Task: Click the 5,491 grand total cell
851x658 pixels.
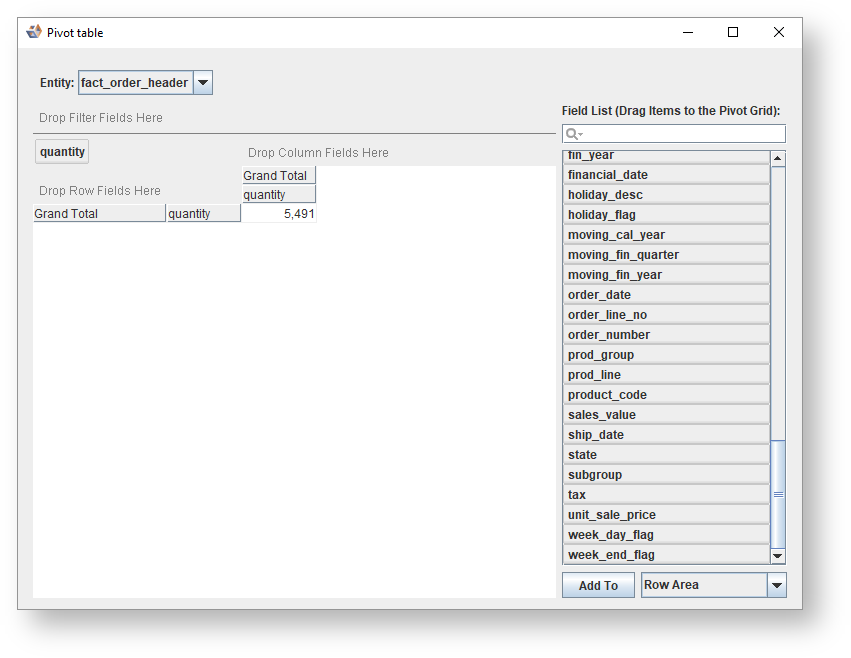Action: (x=279, y=214)
